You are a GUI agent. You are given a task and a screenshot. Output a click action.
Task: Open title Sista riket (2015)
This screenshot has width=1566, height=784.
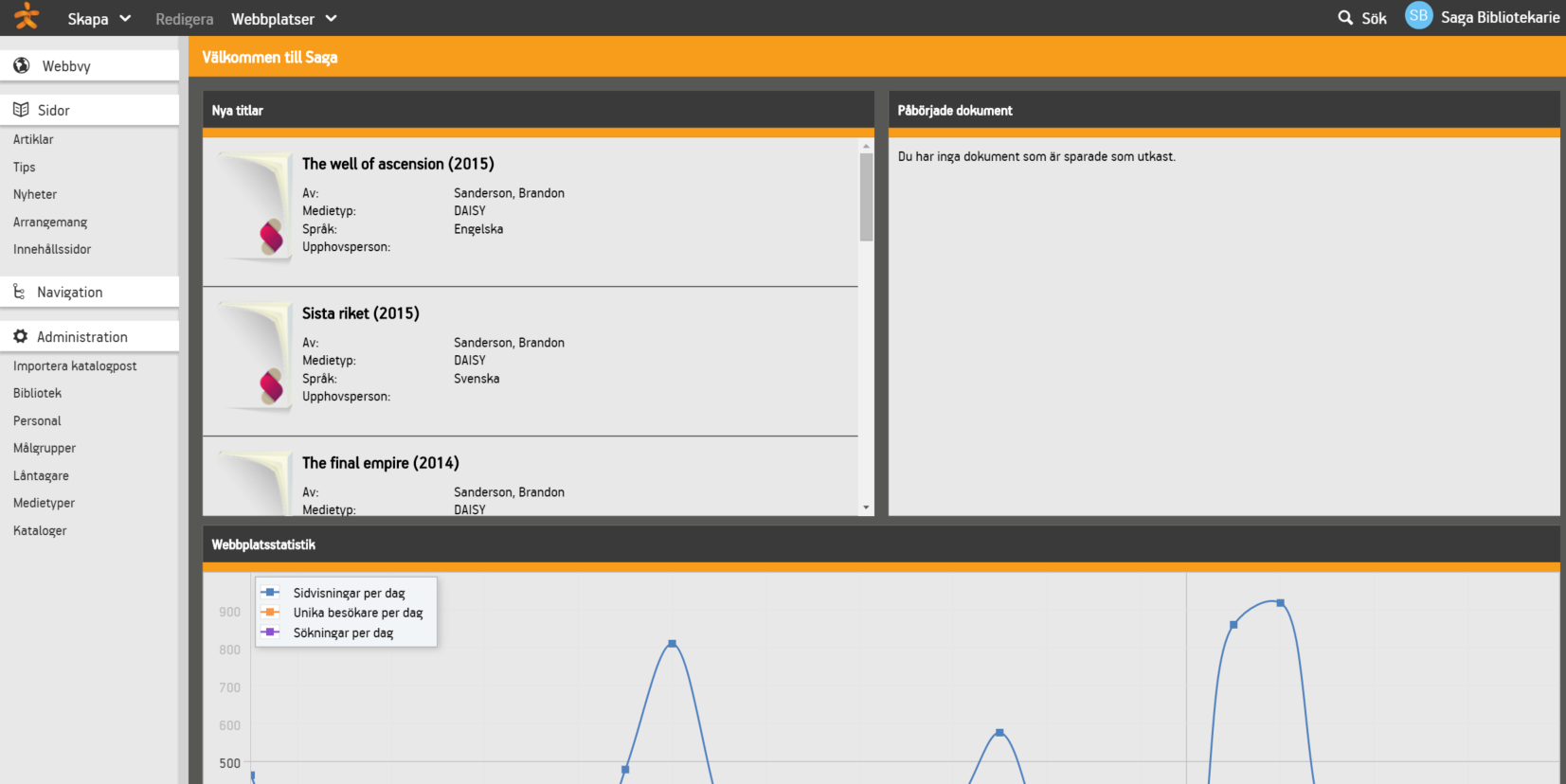(x=360, y=313)
